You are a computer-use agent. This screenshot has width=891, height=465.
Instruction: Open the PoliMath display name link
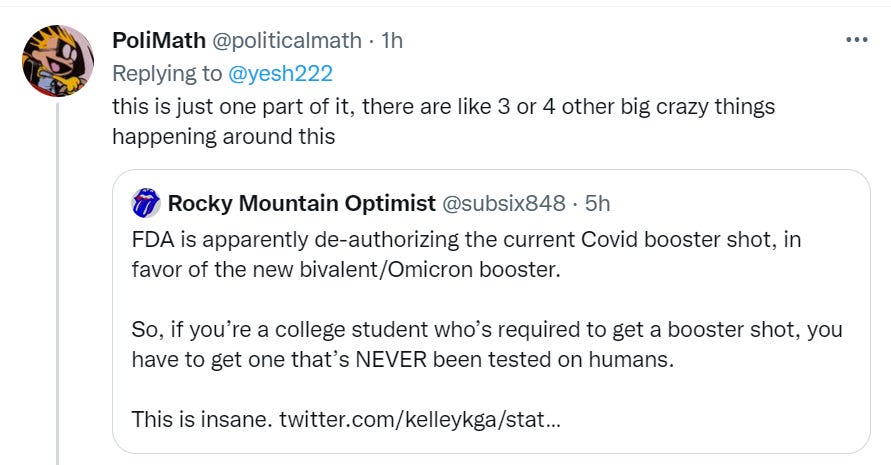(156, 41)
